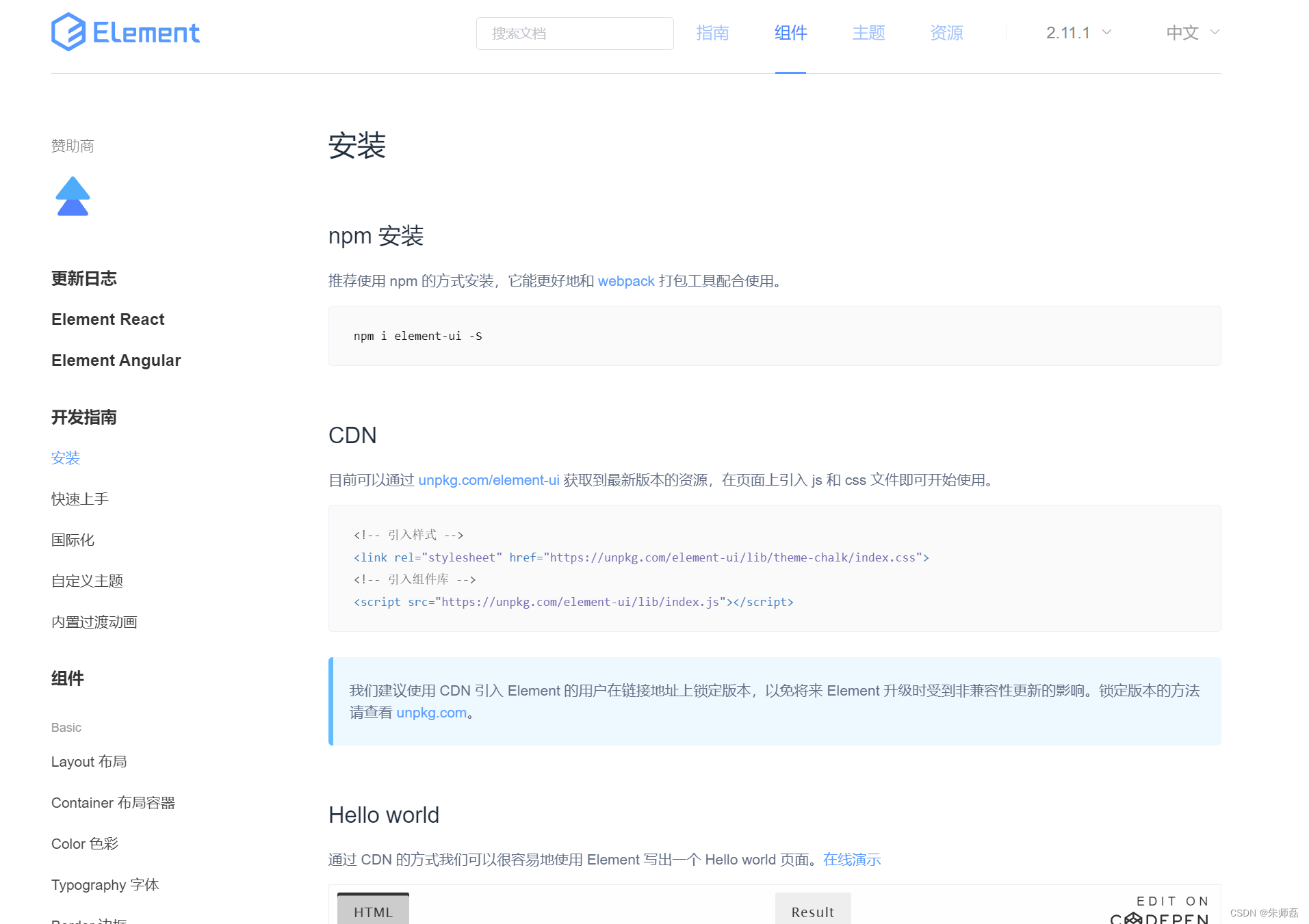Open the unpkg.com/element-ui link
Viewport: 1309px width, 924px height.
[x=489, y=480]
